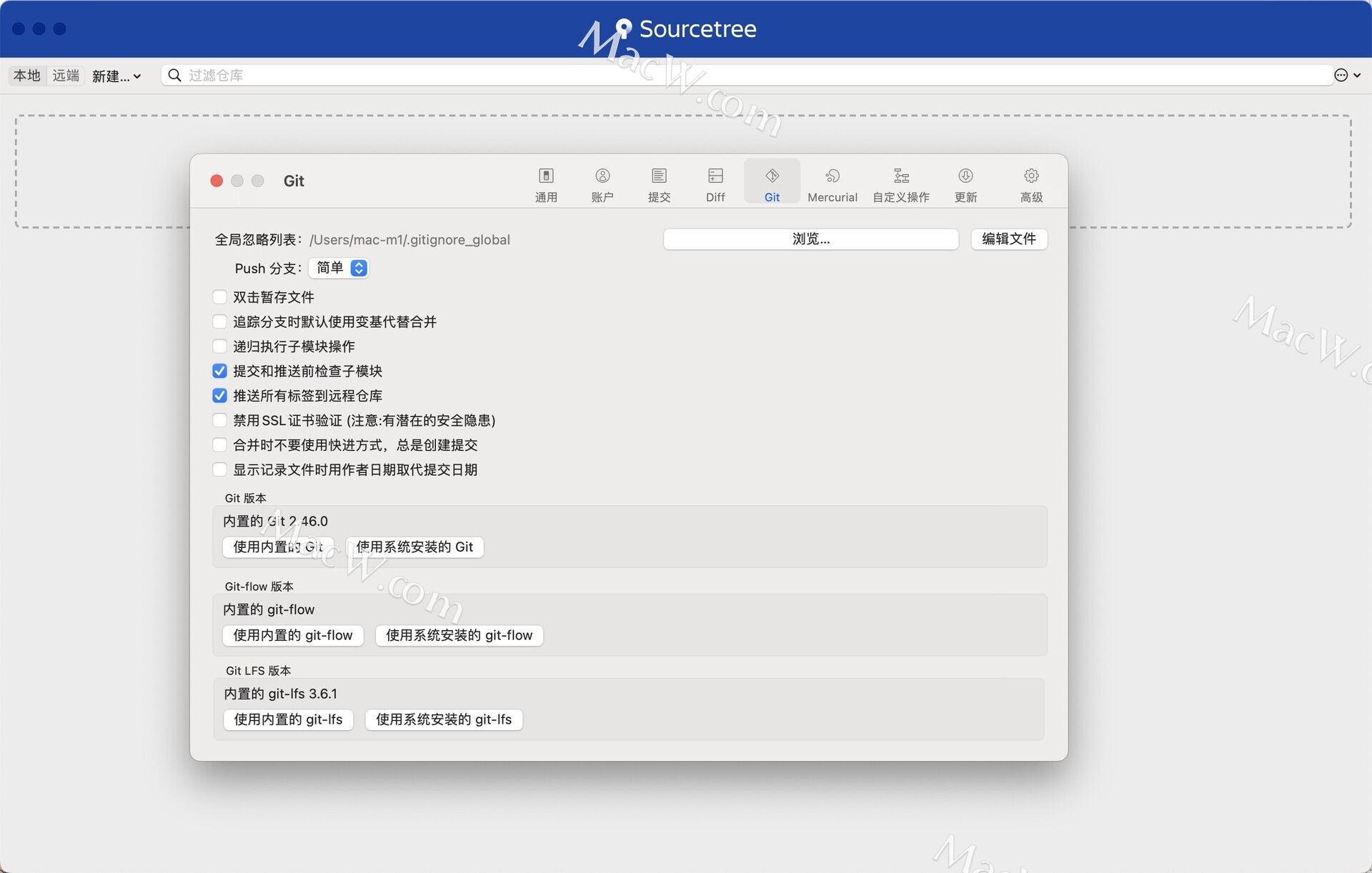The width and height of the screenshot is (1372, 873).
Task: Open the 账户 (Accounts) preferences tab
Action: [x=602, y=184]
